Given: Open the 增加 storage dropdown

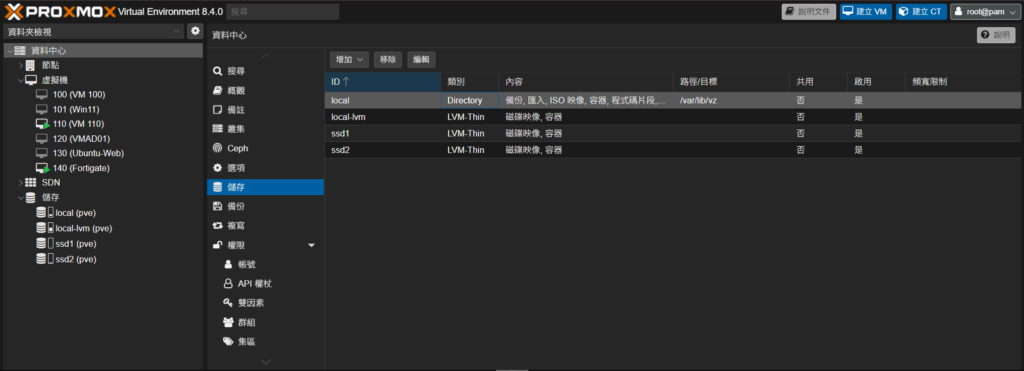Looking at the screenshot, I should pyautogui.click(x=349, y=59).
